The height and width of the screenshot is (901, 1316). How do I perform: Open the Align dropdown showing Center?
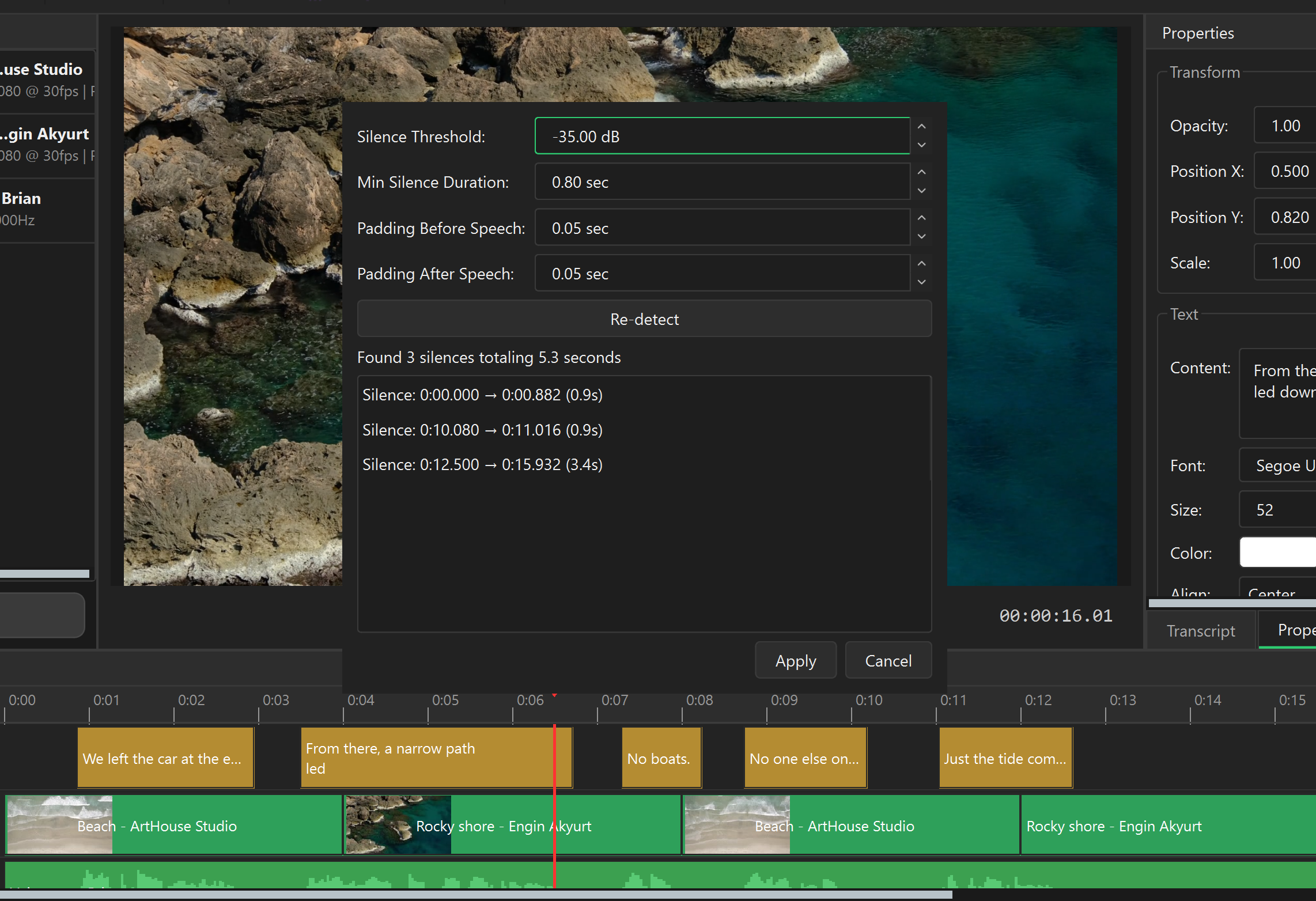coord(1278,589)
